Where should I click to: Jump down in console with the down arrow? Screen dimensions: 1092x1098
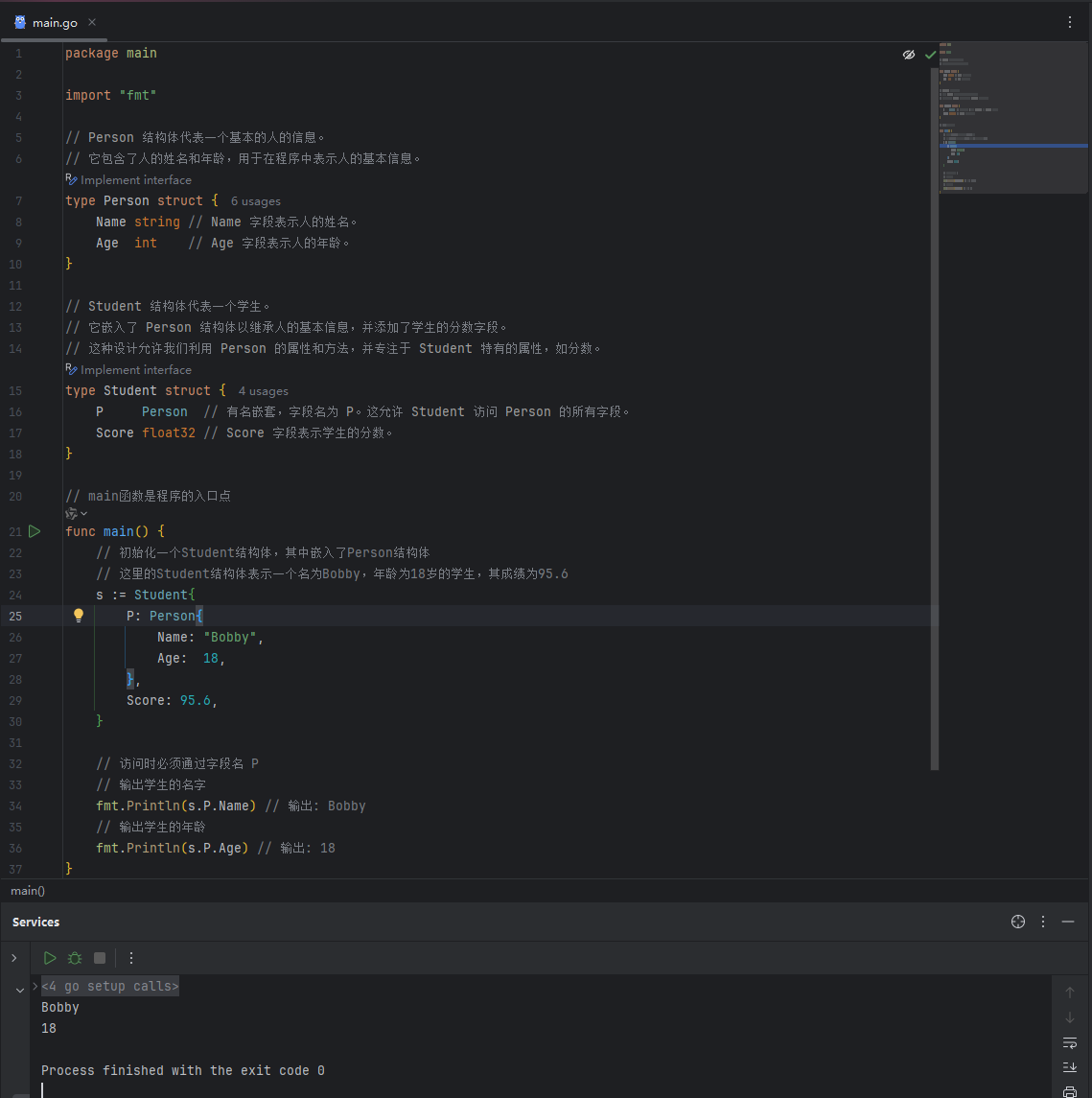(x=1070, y=1017)
